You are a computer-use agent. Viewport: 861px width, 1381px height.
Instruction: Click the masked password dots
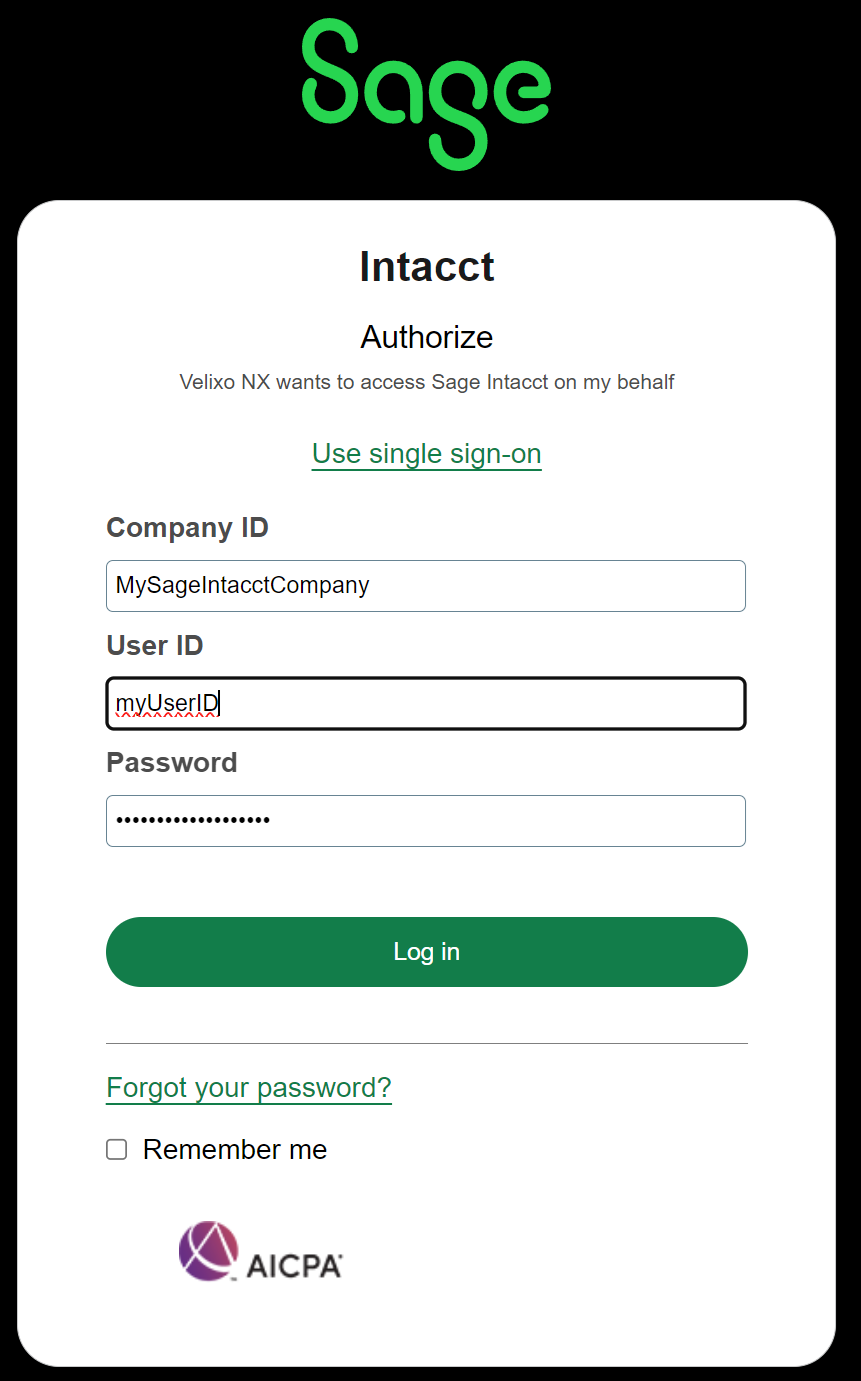(193, 821)
